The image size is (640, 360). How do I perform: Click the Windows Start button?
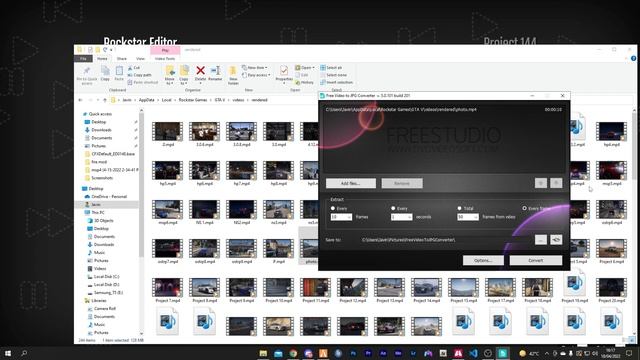pos(8,353)
